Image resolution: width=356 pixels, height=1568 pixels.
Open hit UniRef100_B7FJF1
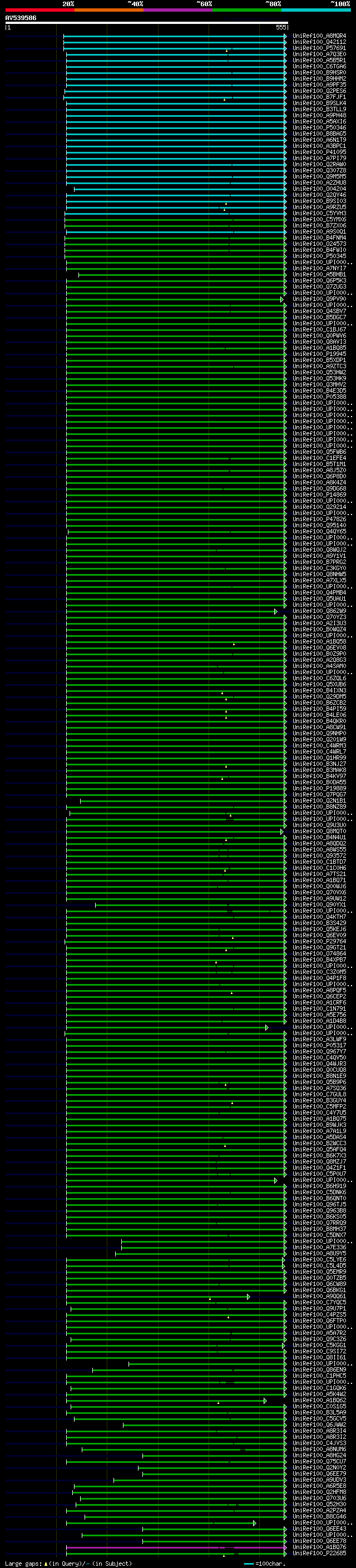click(x=319, y=97)
